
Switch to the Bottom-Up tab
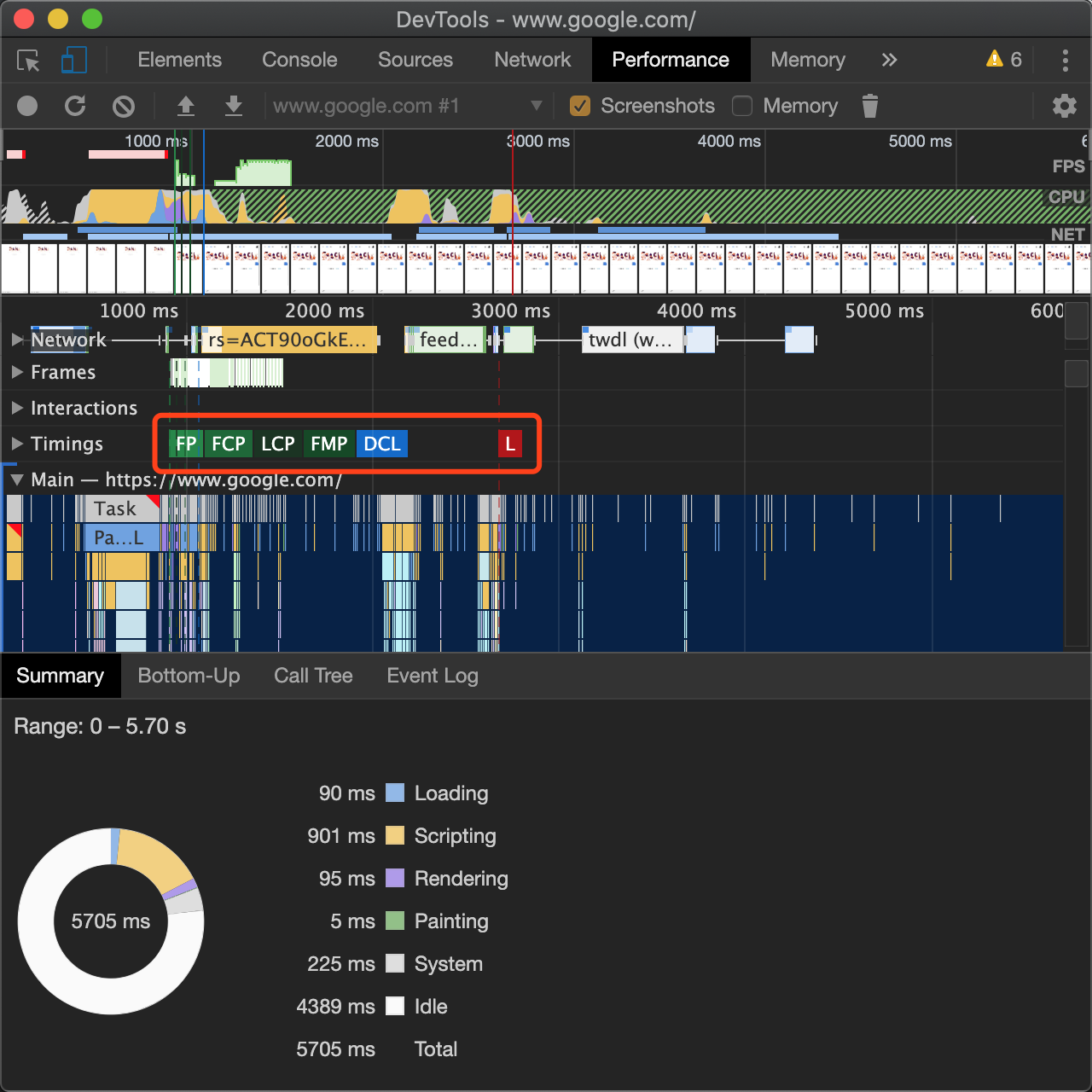189,676
